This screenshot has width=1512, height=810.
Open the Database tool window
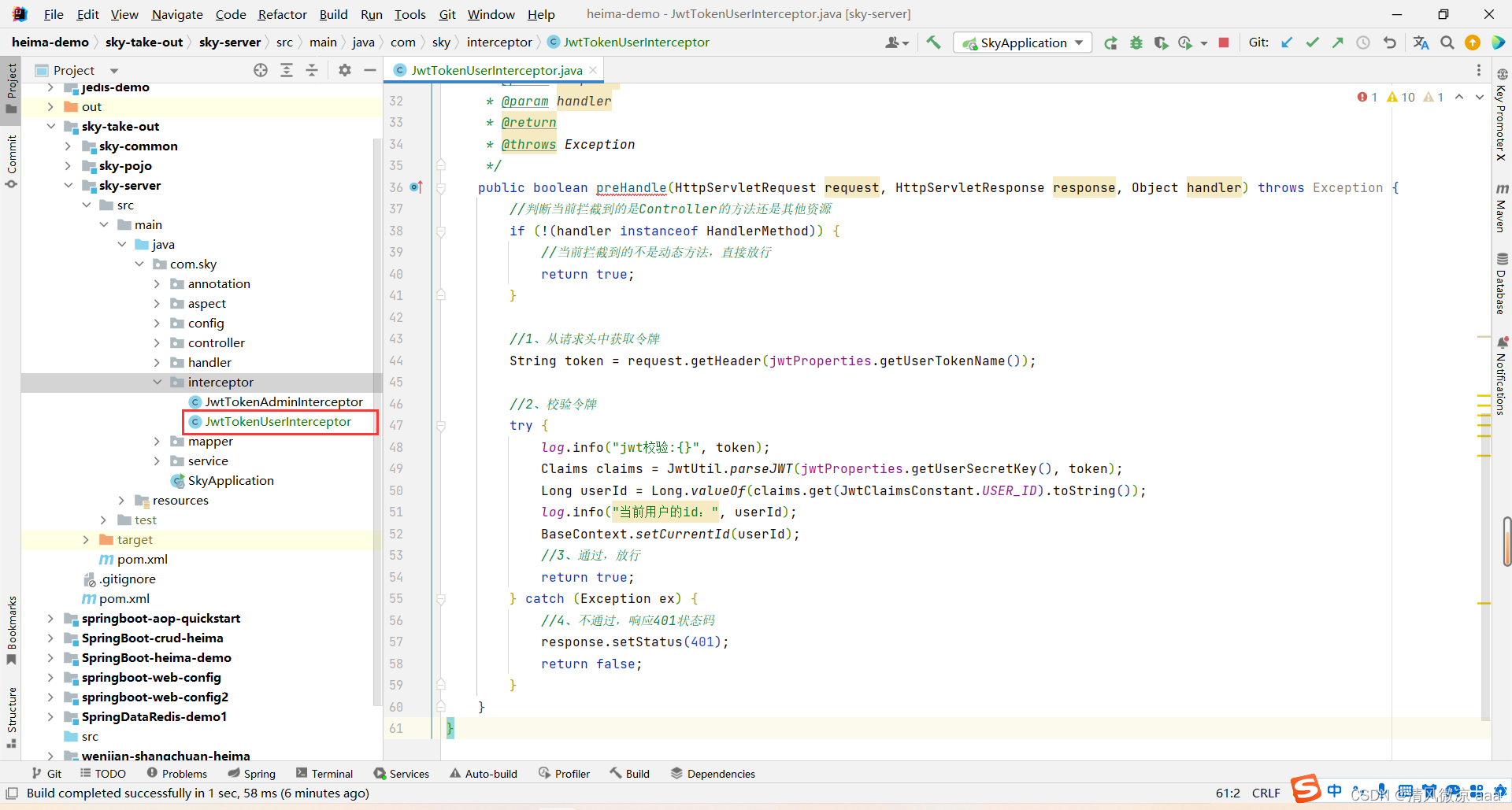[x=1502, y=283]
